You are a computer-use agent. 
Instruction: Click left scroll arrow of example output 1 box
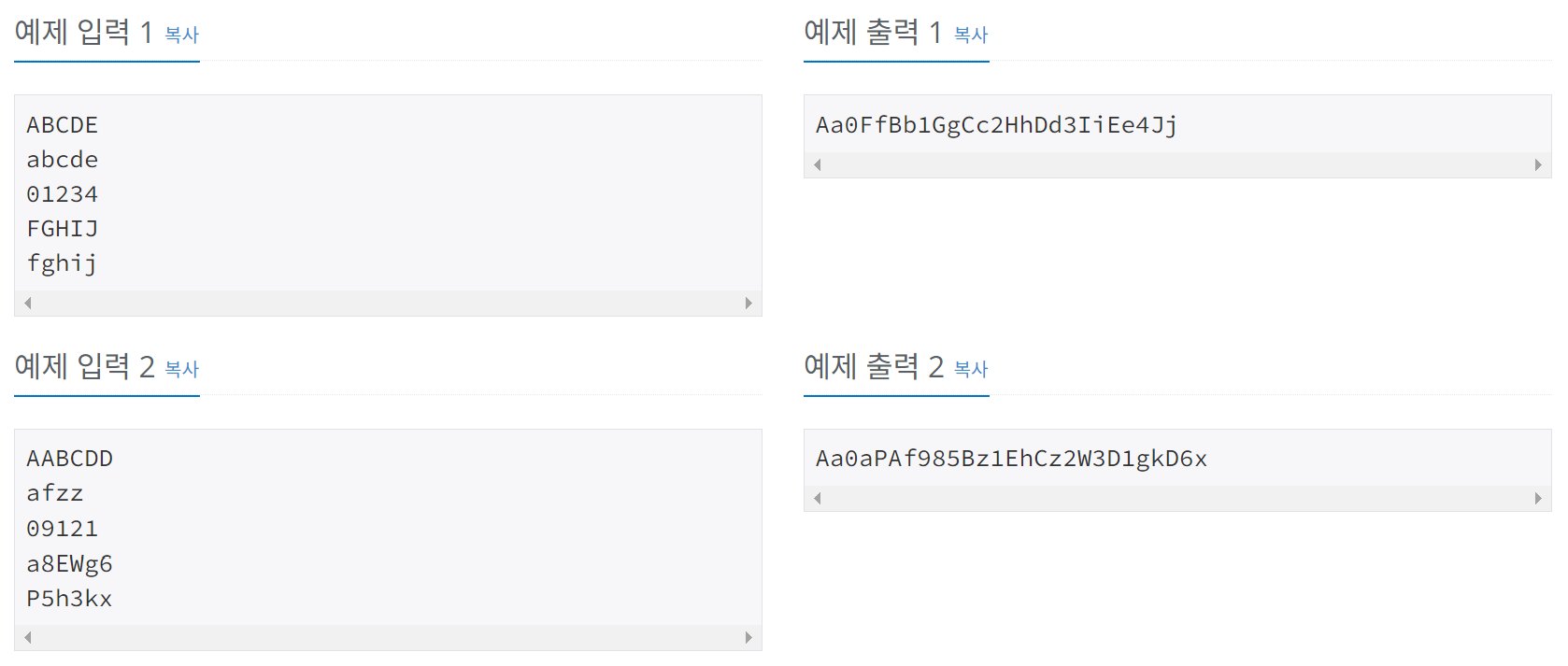pyautogui.click(x=818, y=164)
